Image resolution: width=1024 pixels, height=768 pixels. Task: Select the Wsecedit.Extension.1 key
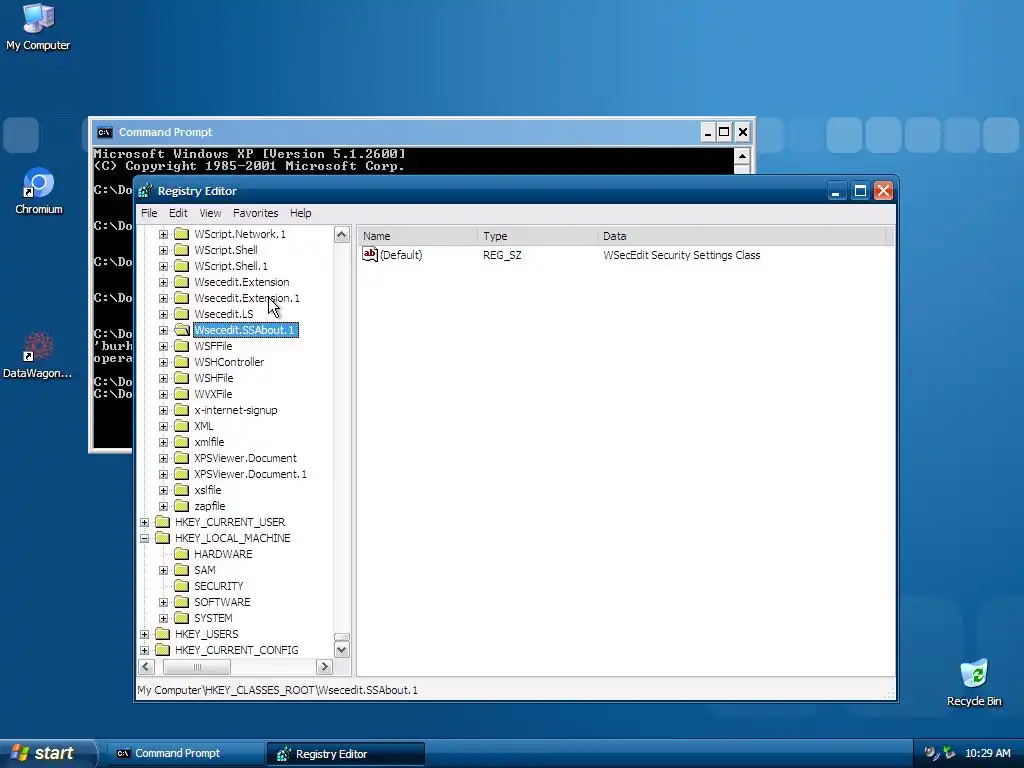(247, 298)
